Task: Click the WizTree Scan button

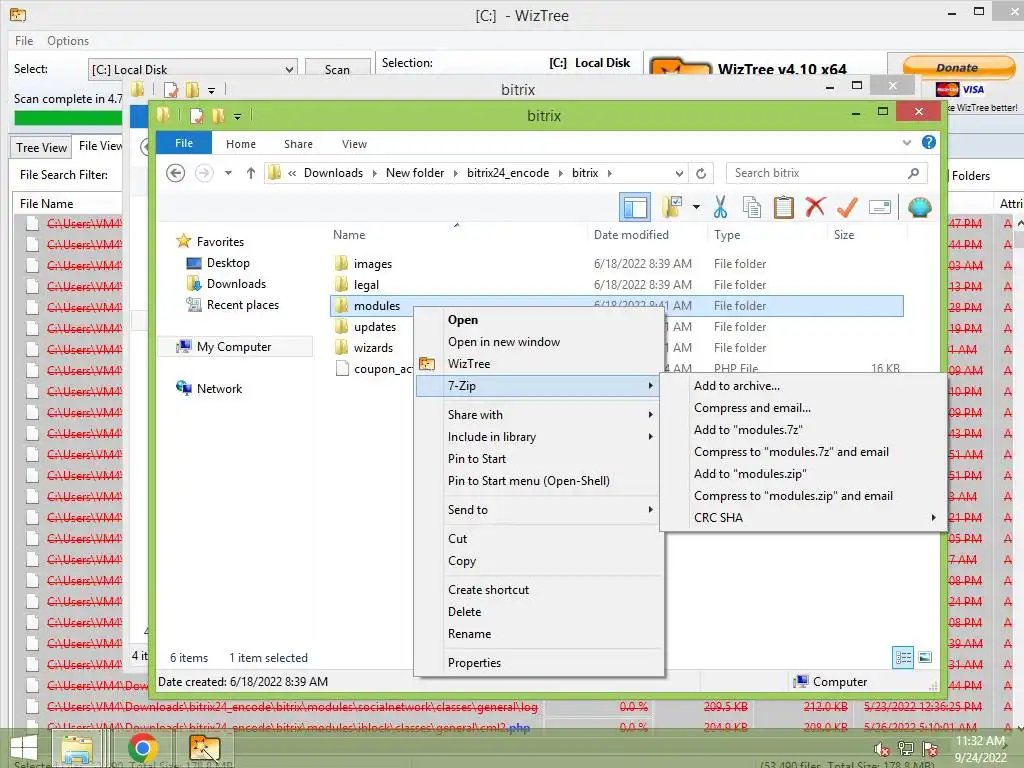Action: click(x=337, y=69)
